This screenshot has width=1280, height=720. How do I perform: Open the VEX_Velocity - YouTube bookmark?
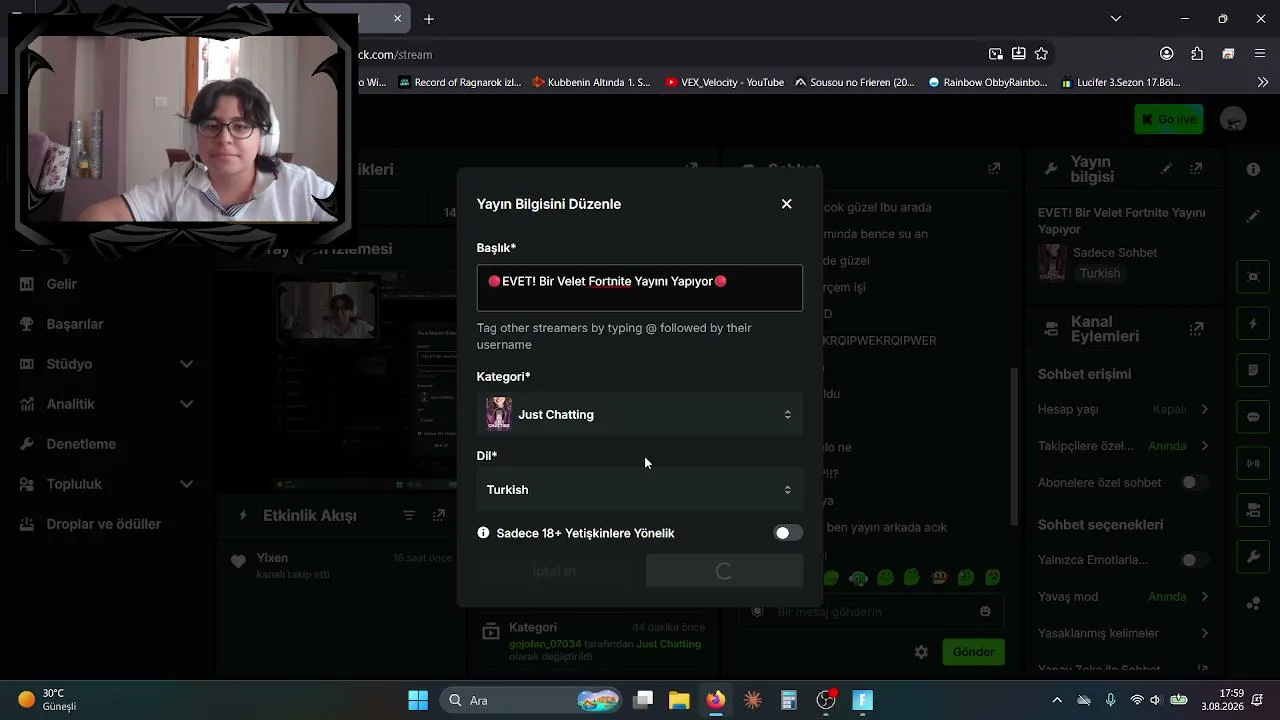(724, 82)
